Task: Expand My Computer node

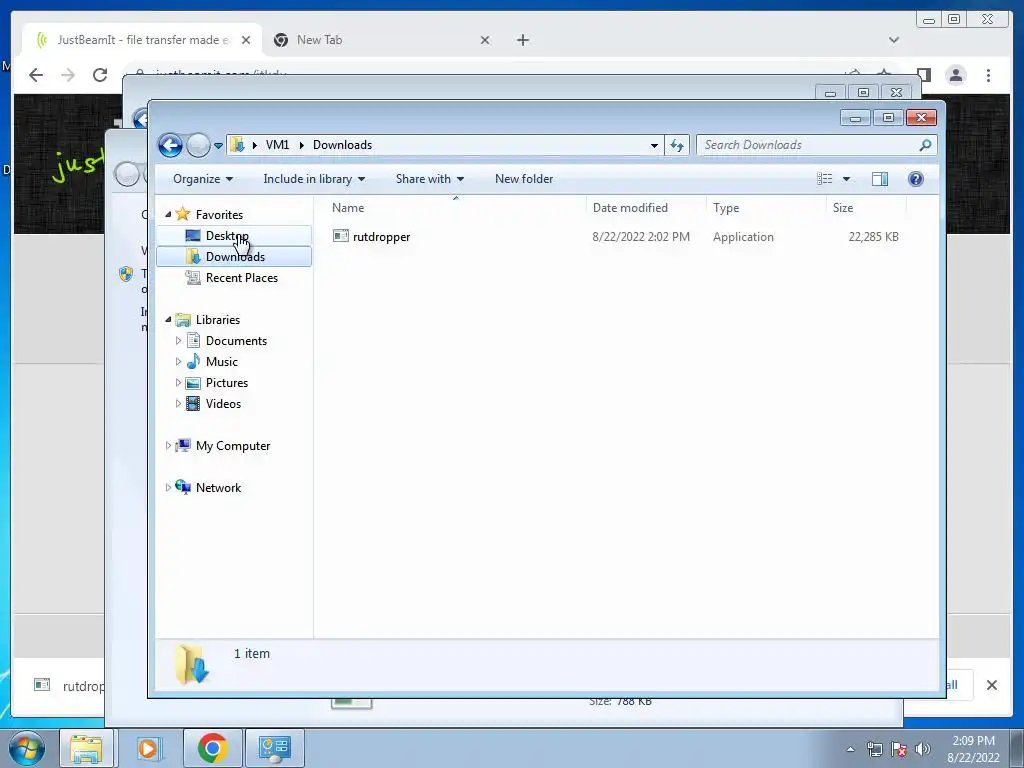Action: click(x=168, y=445)
